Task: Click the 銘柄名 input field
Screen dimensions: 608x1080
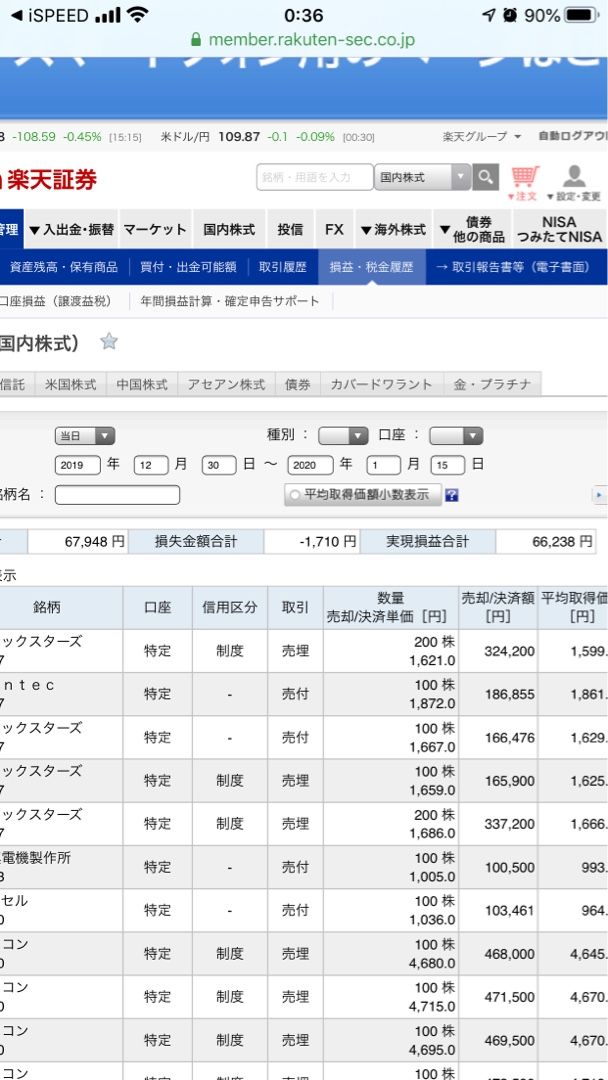Action: 117,495
